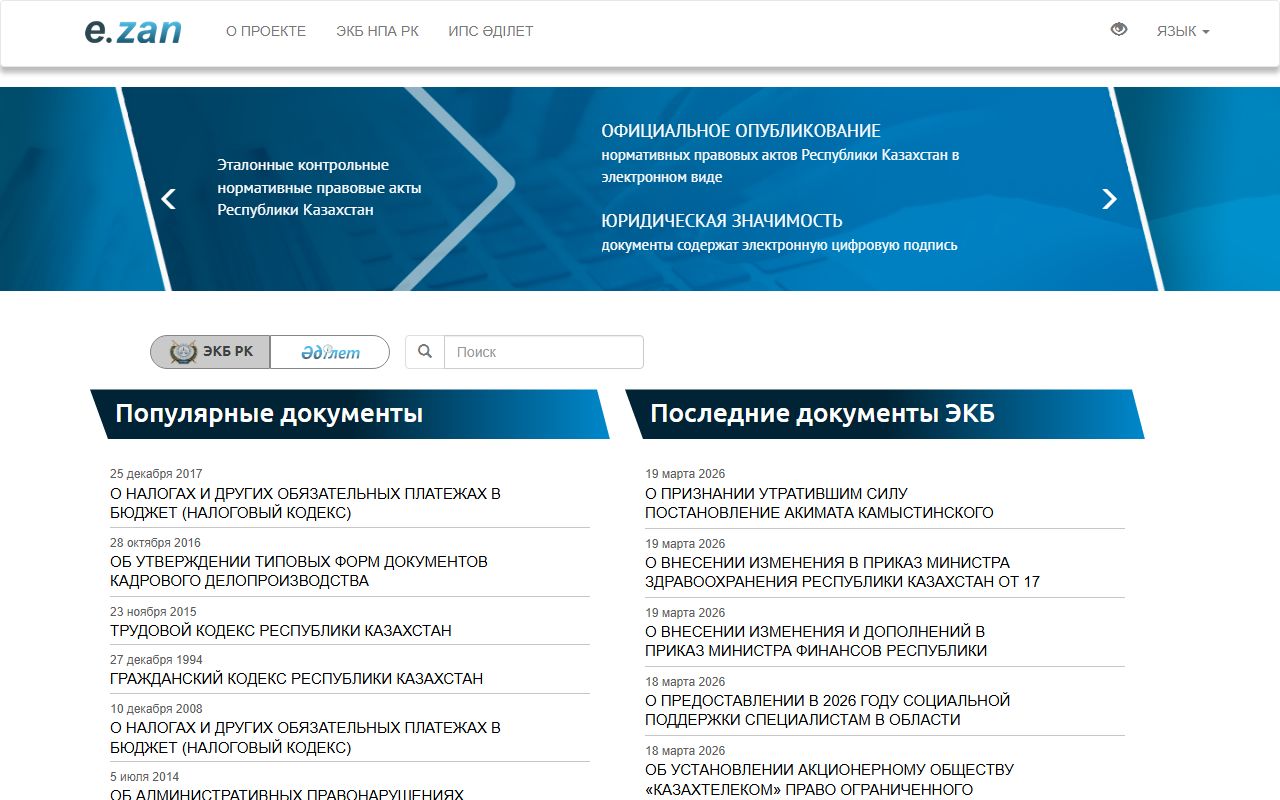Click the search magnifier icon
The height and width of the screenshot is (800, 1280).
(x=425, y=351)
